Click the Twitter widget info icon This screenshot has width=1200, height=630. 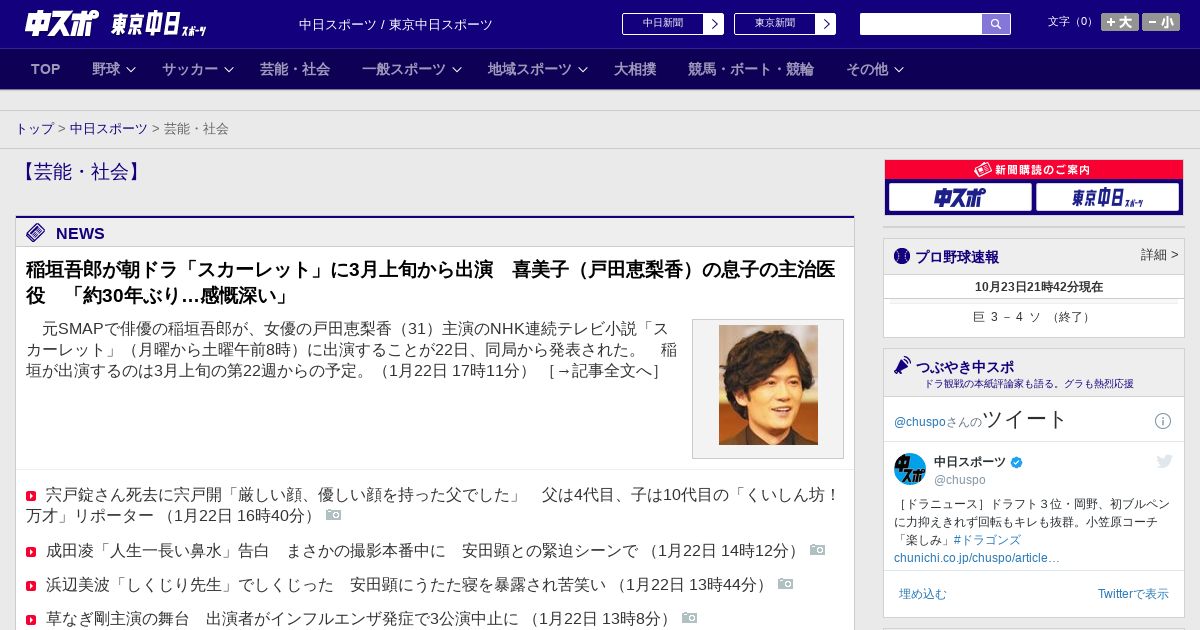(x=1163, y=421)
